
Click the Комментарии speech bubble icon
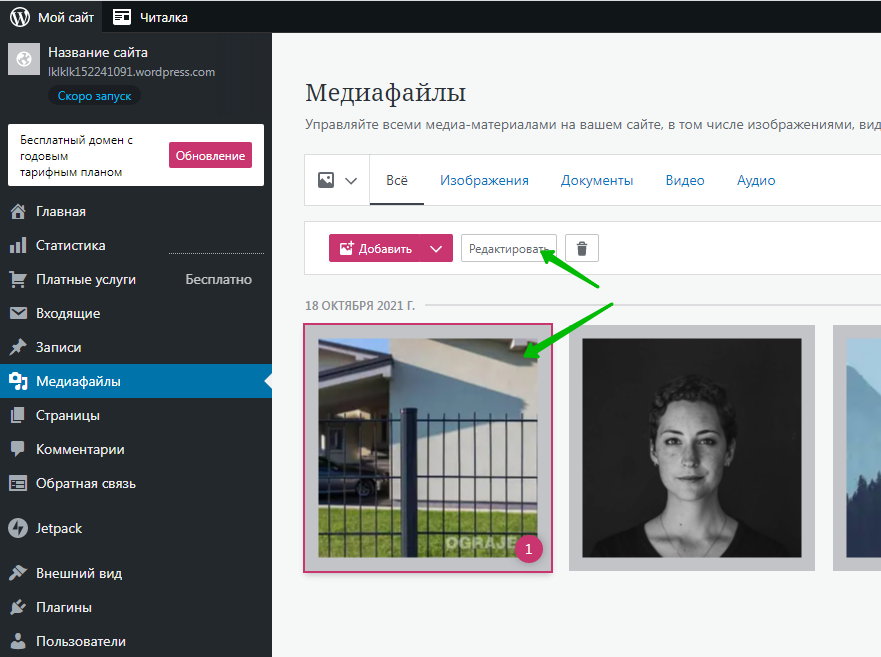point(18,448)
